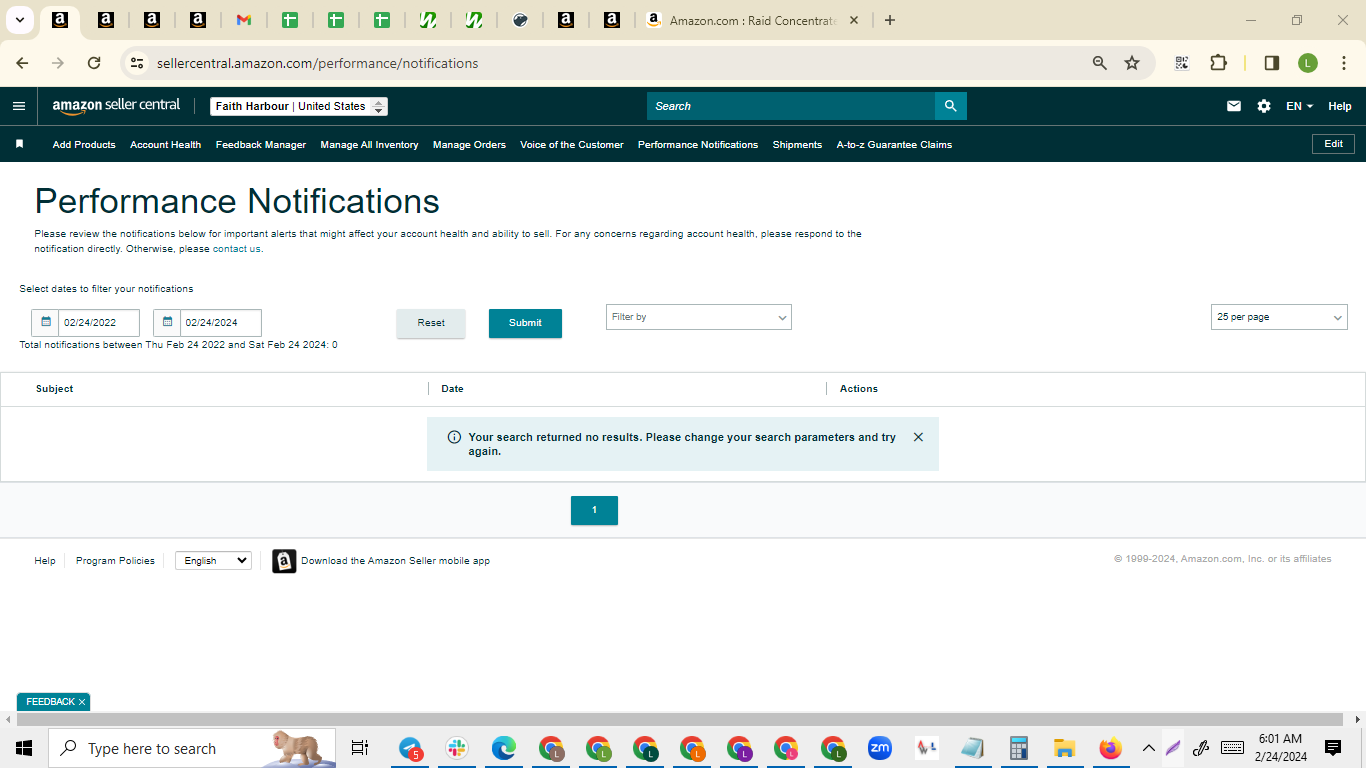The width and height of the screenshot is (1366, 768).
Task: Open Telegram from the taskbar
Action: (410, 748)
